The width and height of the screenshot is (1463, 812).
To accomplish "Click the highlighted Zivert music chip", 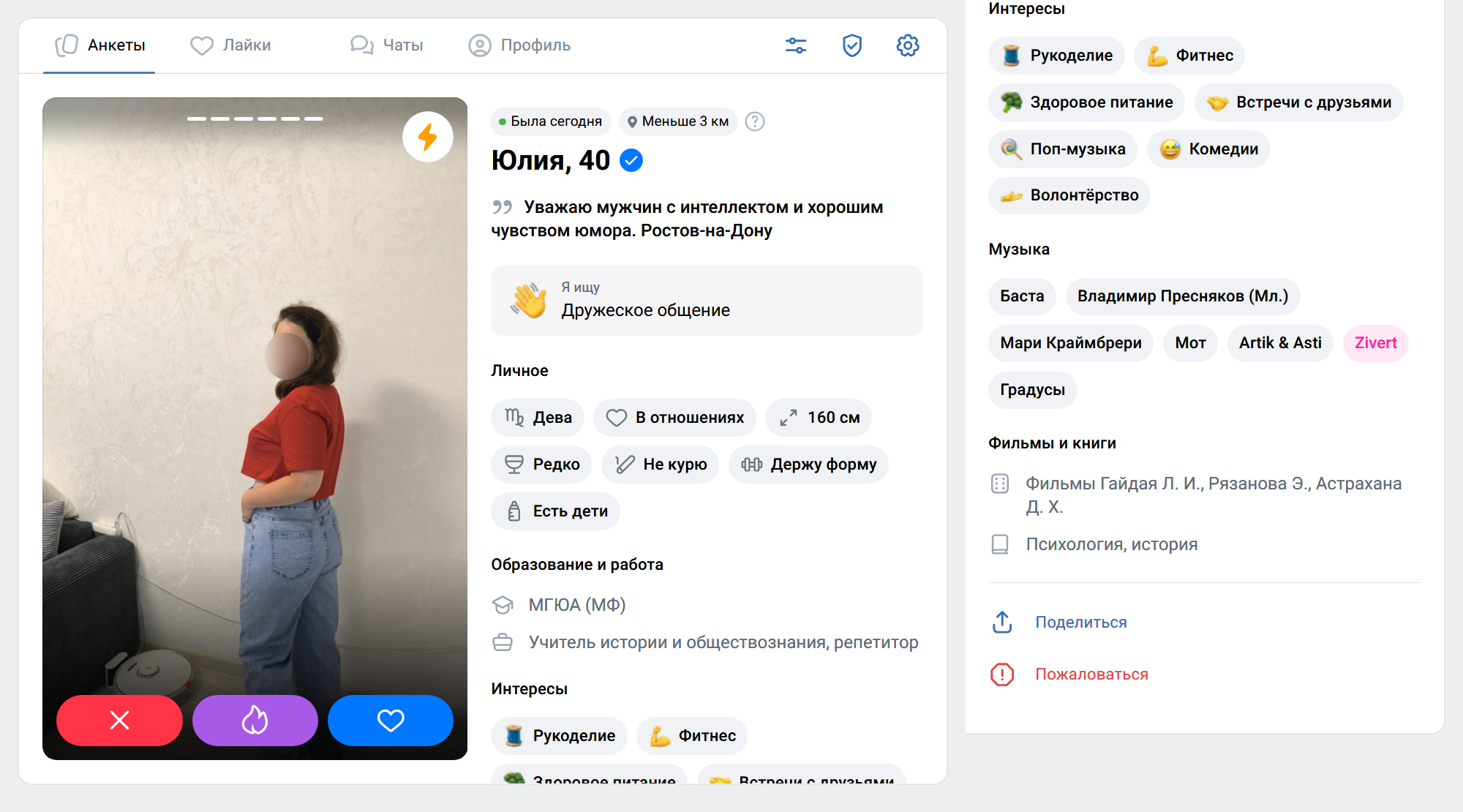I will (1376, 343).
